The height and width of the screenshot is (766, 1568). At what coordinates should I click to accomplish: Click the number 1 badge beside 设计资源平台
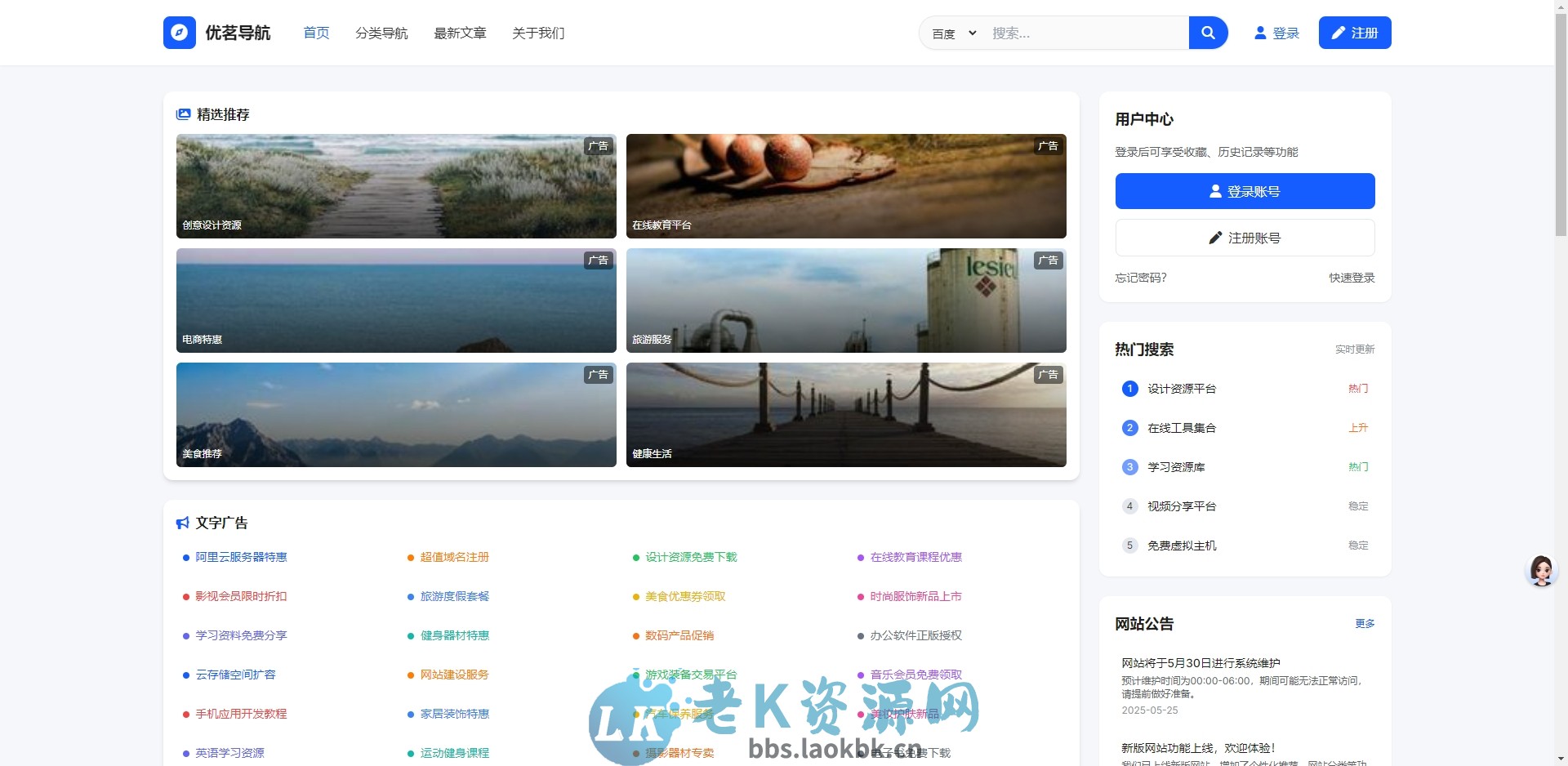pos(1129,389)
